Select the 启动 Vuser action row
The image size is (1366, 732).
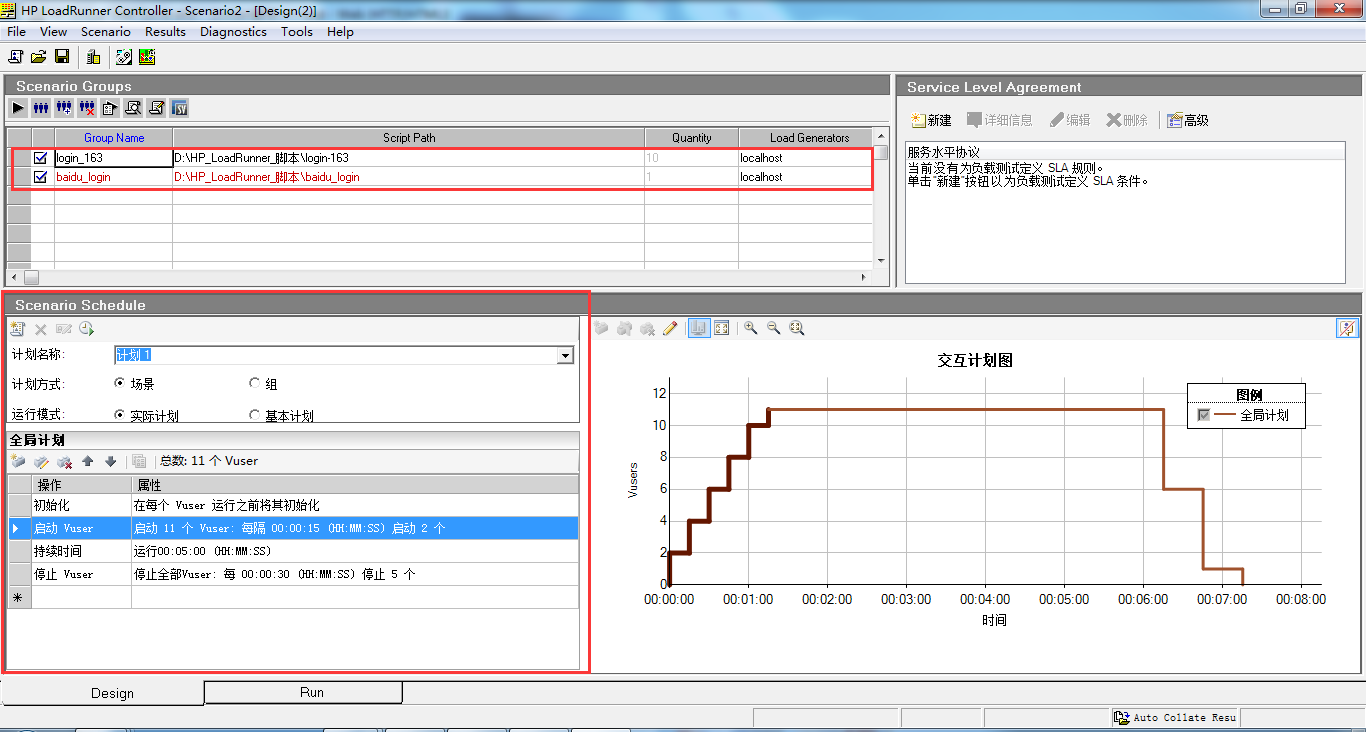coord(293,528)
